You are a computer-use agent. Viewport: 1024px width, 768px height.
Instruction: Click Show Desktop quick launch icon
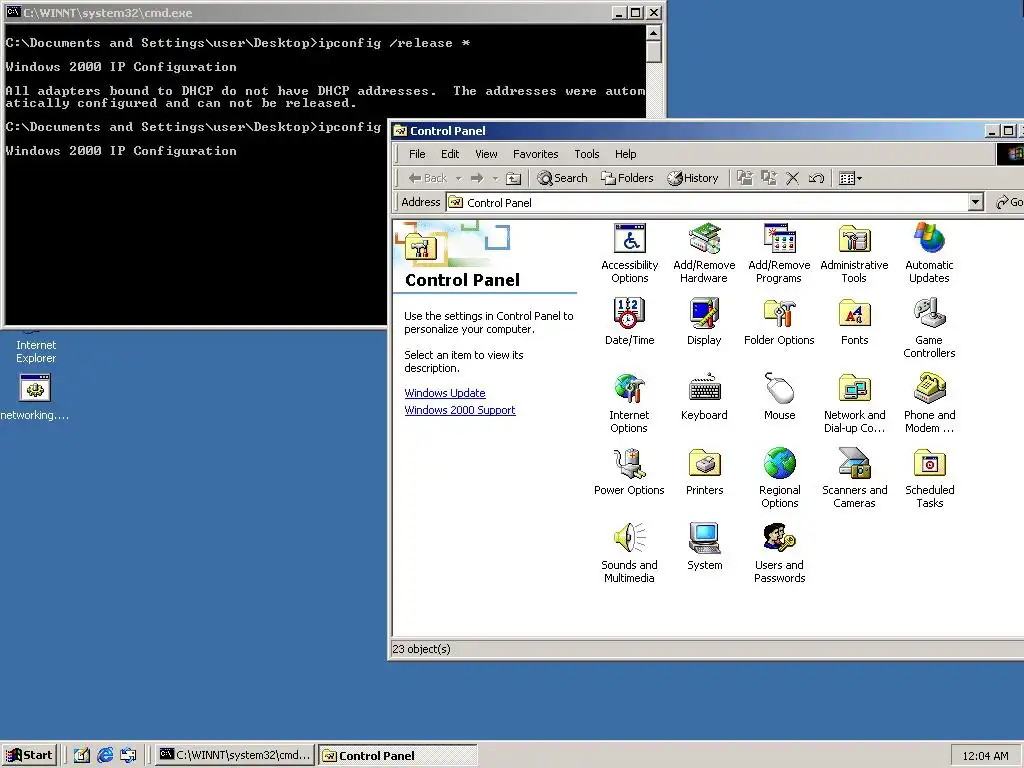(81, 755)
